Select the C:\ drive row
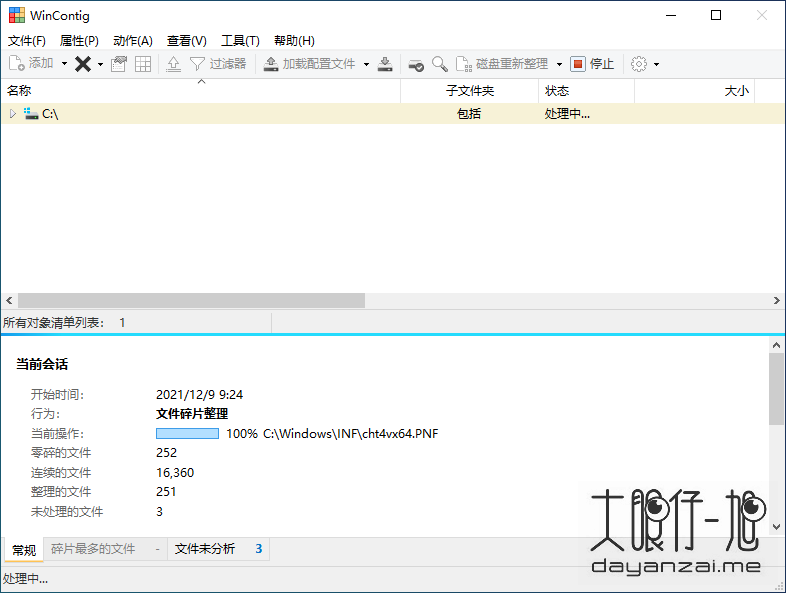This screenshot has height=593, width=786. tap(392, 114)
